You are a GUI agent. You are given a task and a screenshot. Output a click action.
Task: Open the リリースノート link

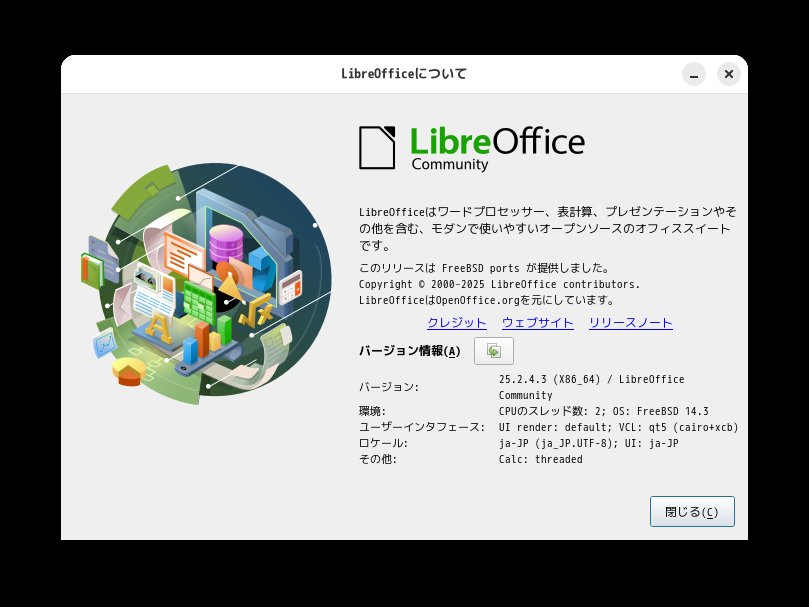(x=630, y=323)
